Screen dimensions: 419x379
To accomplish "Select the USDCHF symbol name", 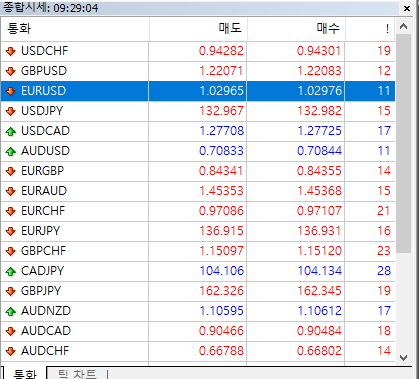I will [44, 51].
